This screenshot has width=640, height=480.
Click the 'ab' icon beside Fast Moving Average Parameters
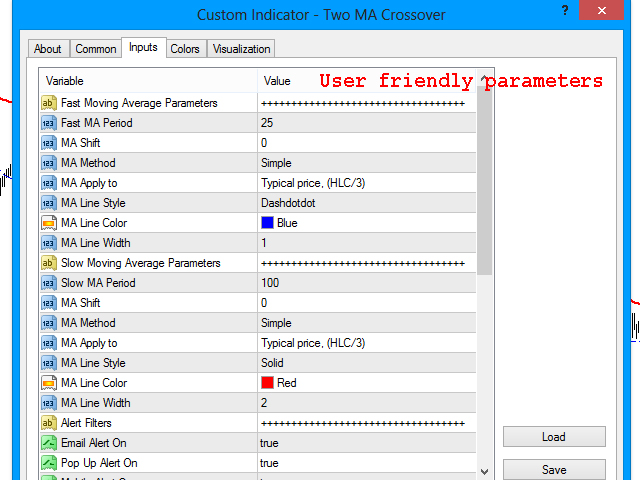click(x=49, y=103)
